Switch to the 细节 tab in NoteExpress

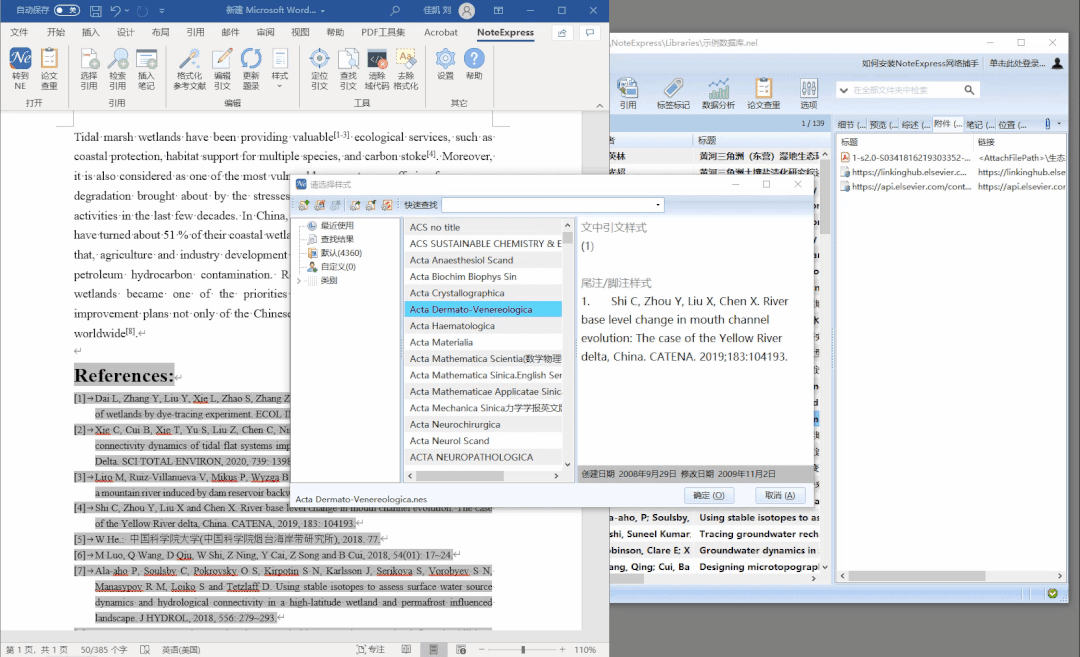(x=851, y=125)
